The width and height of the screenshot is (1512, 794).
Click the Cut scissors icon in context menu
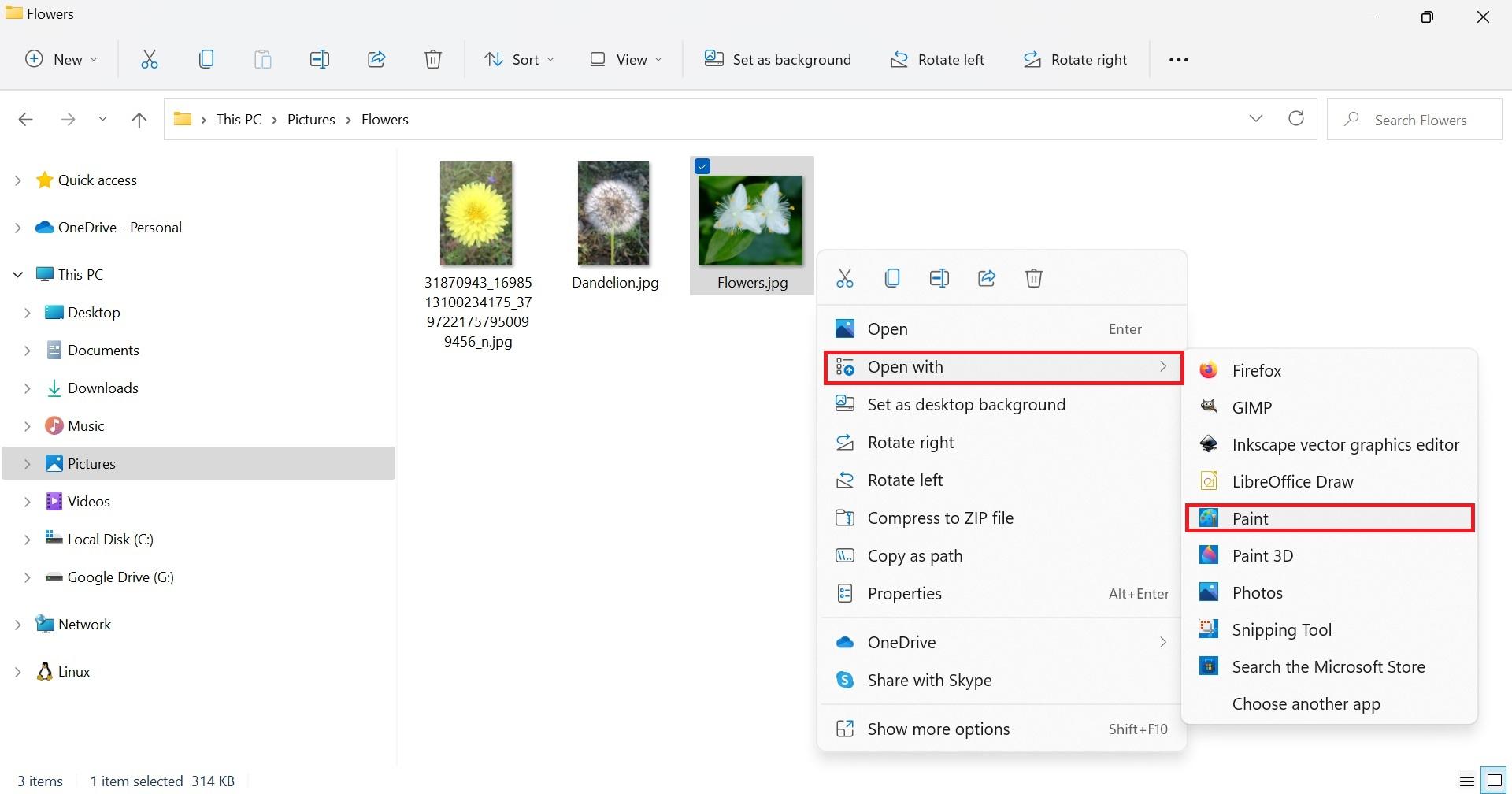[x=845, y=278]
